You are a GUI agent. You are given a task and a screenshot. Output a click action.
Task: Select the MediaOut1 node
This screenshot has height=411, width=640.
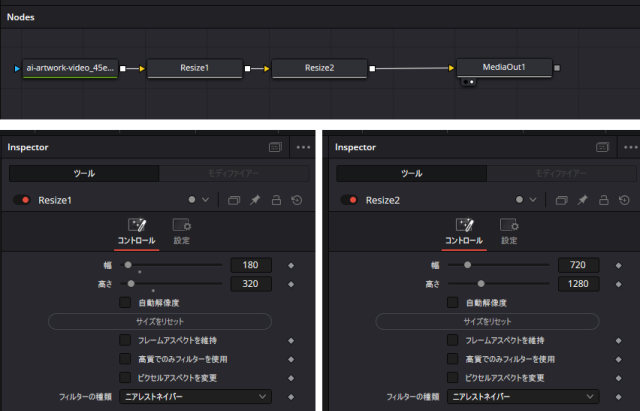[504, 67]
